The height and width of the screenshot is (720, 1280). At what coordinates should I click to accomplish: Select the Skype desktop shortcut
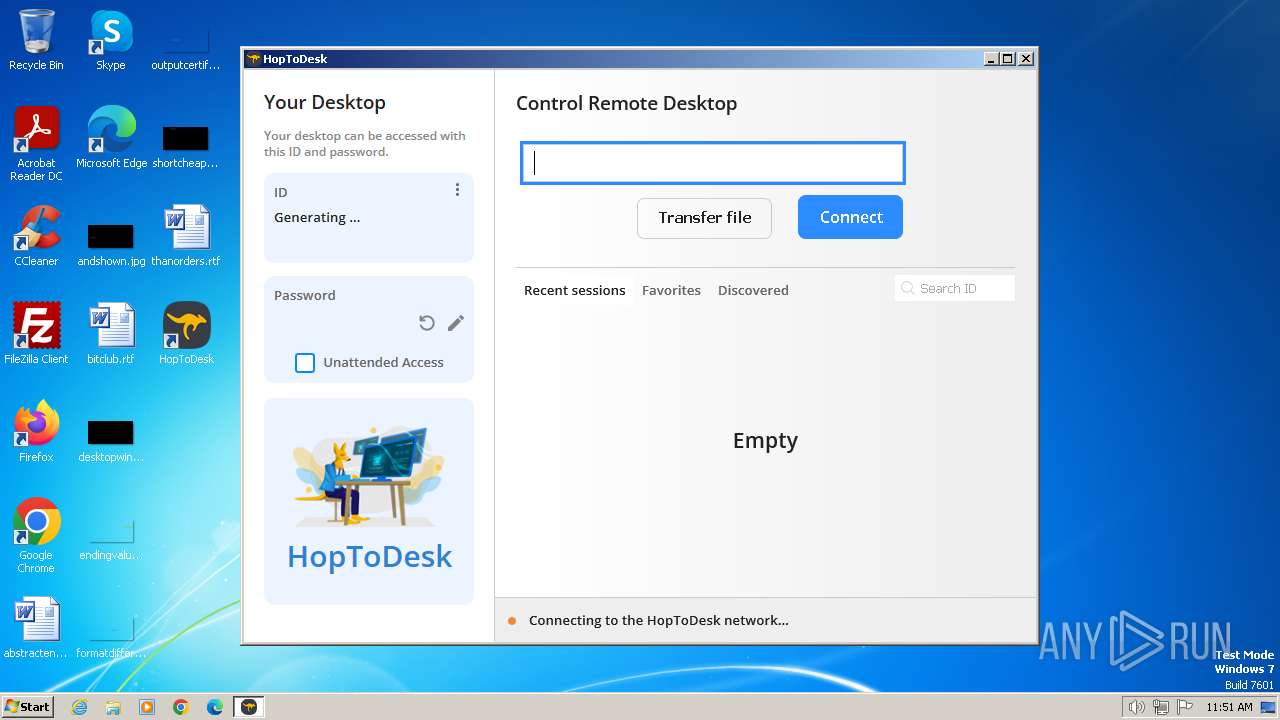(x=111, y=40)
